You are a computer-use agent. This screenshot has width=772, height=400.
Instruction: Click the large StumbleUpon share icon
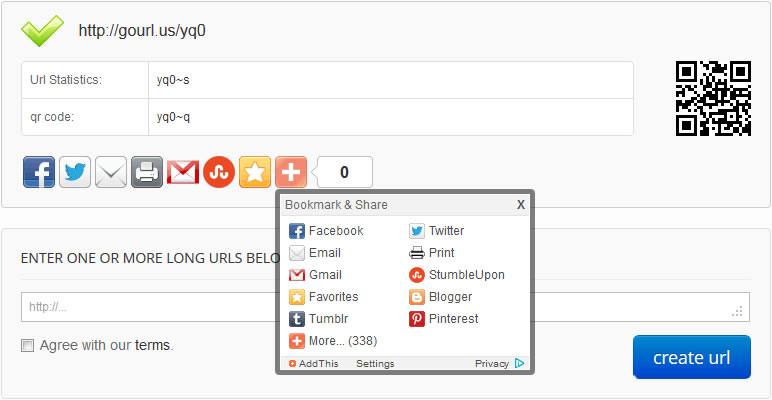(219, 172)
